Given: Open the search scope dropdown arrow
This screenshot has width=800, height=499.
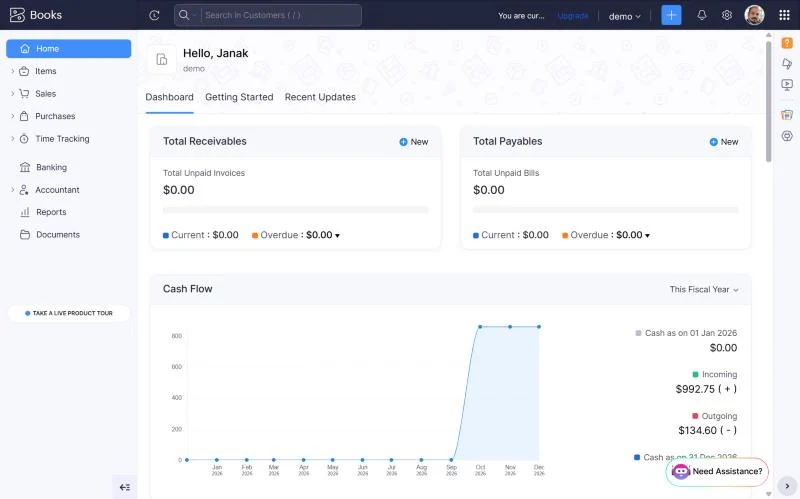Looking at the screenshot, I should (x=195, y=15).
